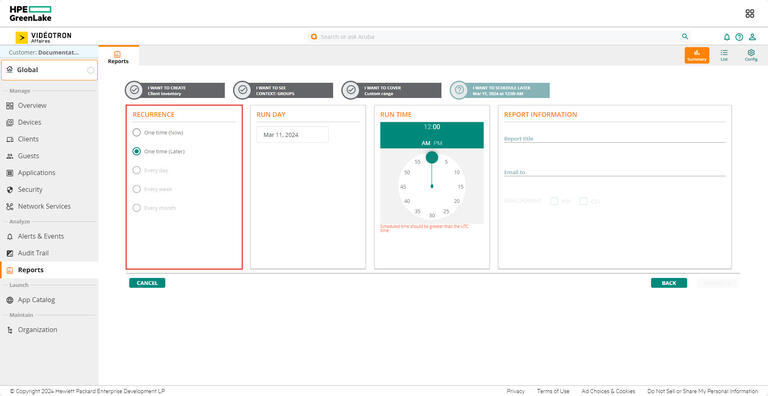Click the Organization icon in the sidebar
Screen dimensions: 768x396
tap(10, 330)
